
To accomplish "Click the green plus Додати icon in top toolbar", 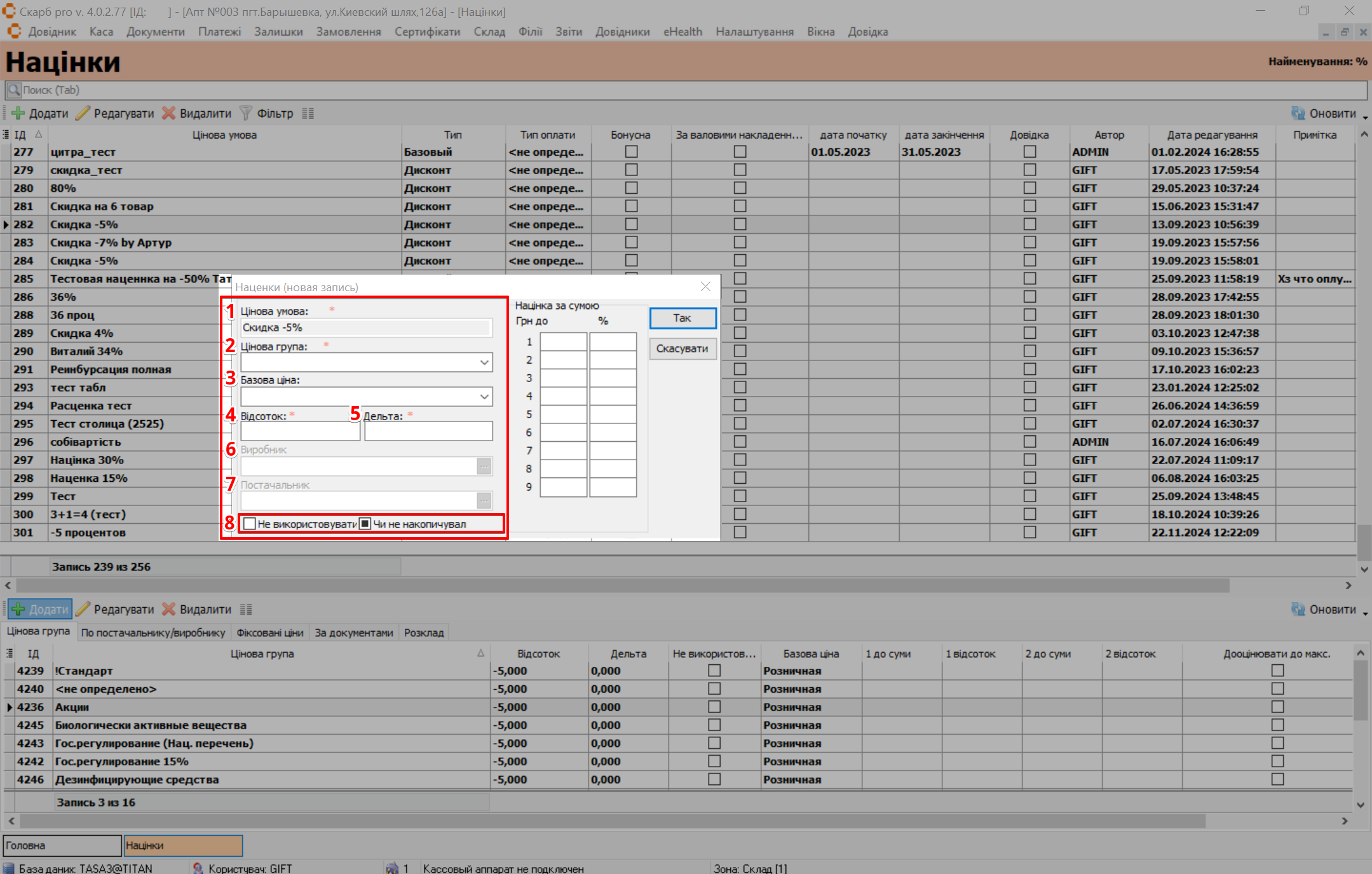I will [18, 113].
